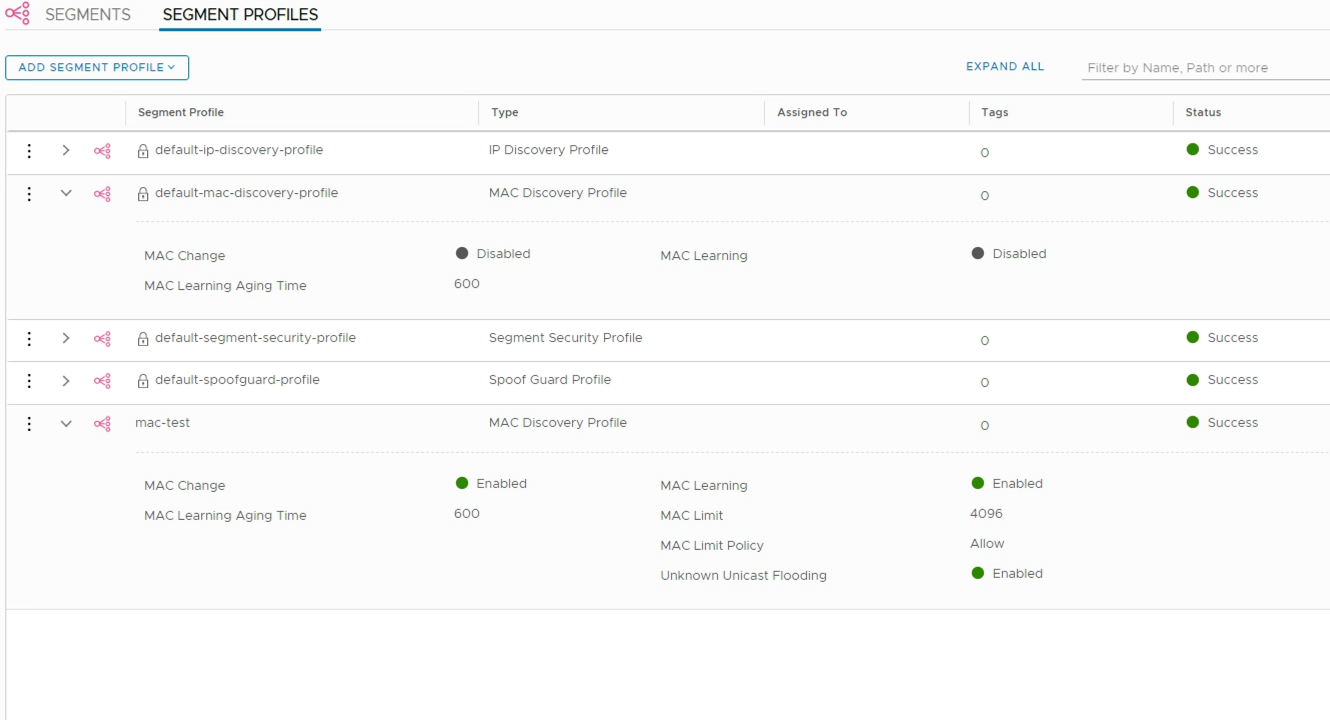Image resolution: width=1330 pixels, height=720 pixels.
Task: Switch to the Segments tab
Action: pyautogui.click(x=88, y=15)
